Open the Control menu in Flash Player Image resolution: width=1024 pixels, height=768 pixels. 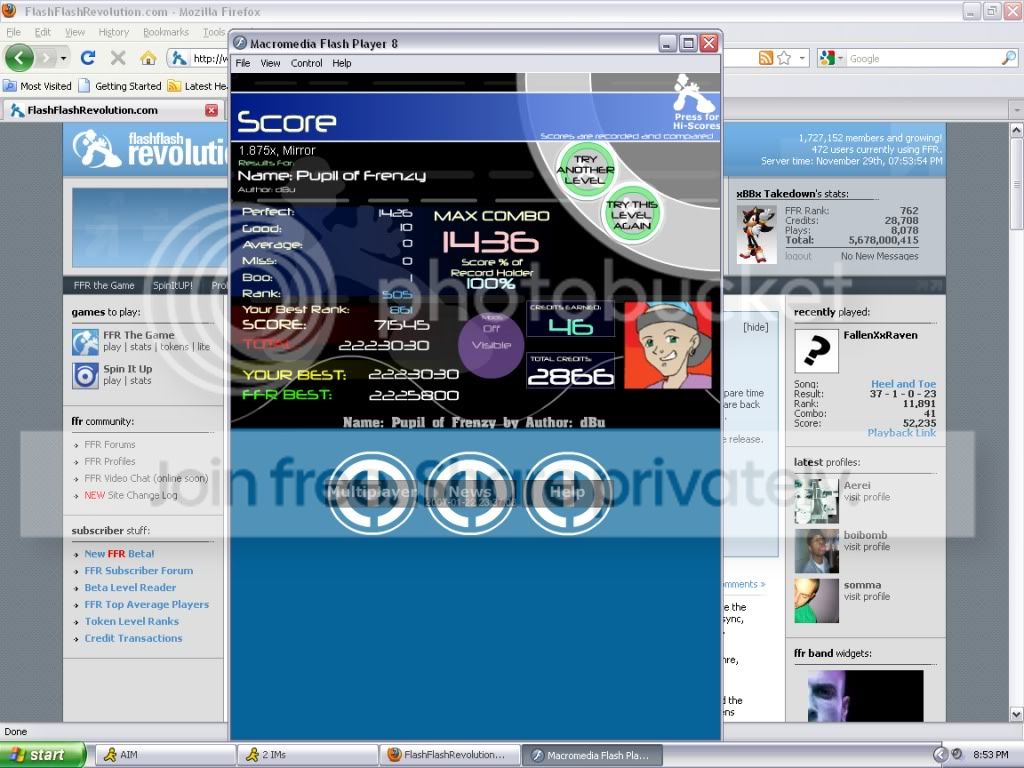pos(306,63)
